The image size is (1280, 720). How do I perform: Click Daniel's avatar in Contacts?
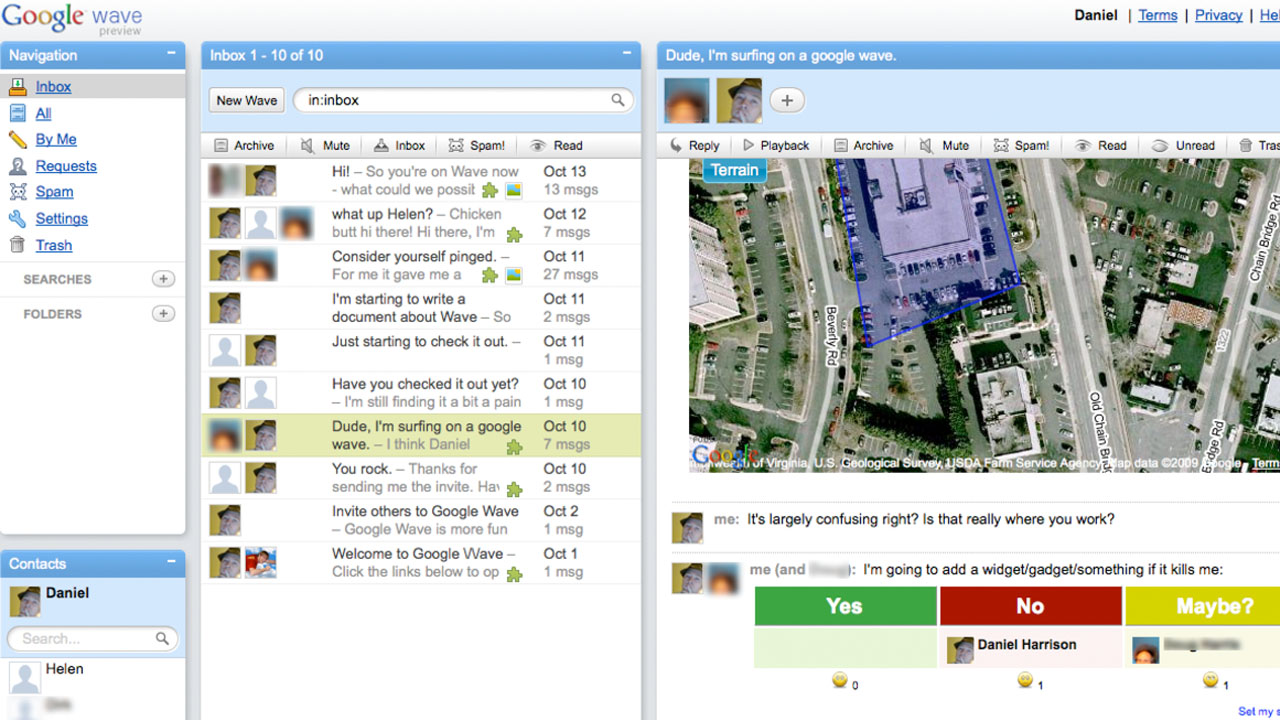click(24, 601)
